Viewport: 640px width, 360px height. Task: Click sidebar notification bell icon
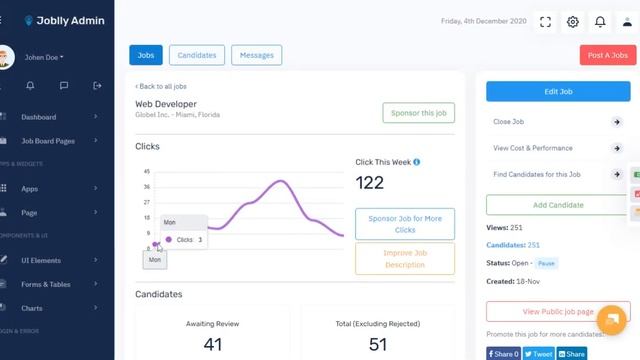[x=30, y=86]
